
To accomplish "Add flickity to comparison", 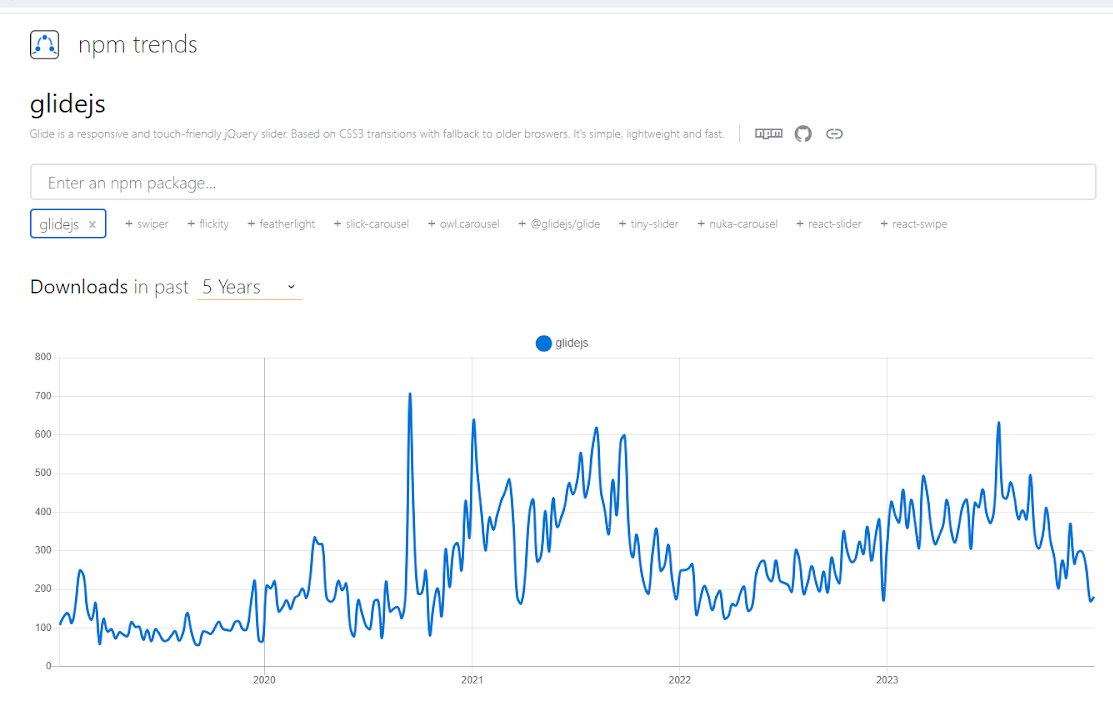I will [x=208, y=224].
